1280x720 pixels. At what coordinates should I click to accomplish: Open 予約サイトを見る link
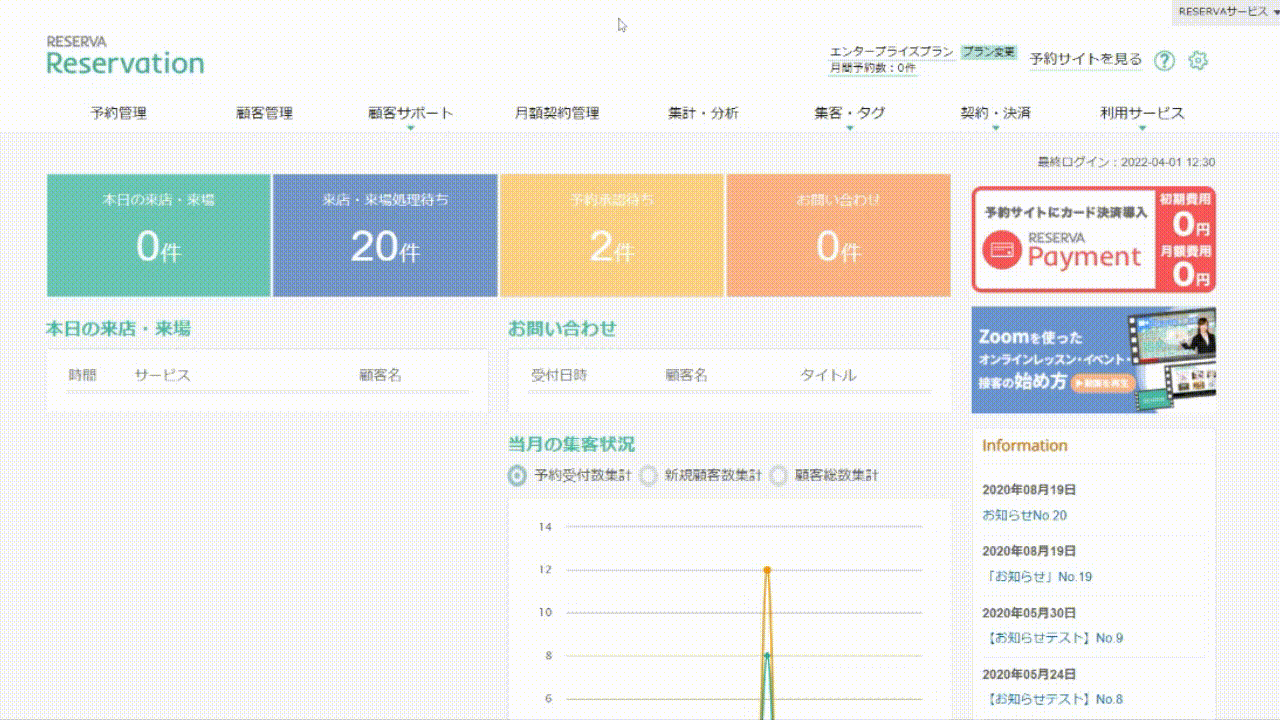pos(1086,60)
